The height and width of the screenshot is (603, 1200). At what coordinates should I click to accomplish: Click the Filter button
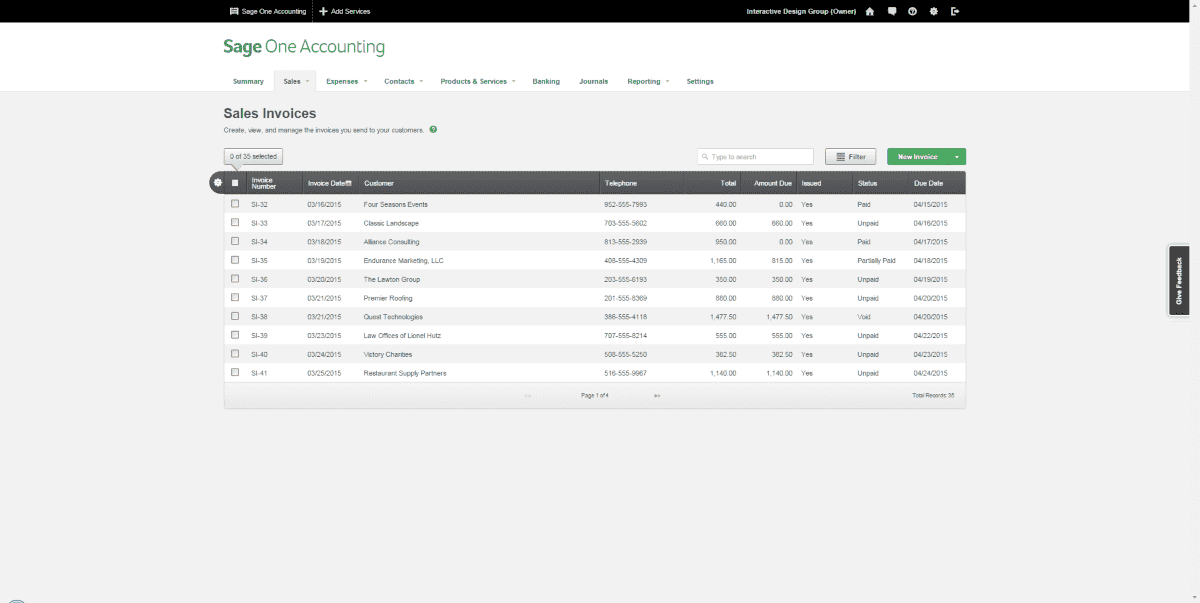(850, 157)
